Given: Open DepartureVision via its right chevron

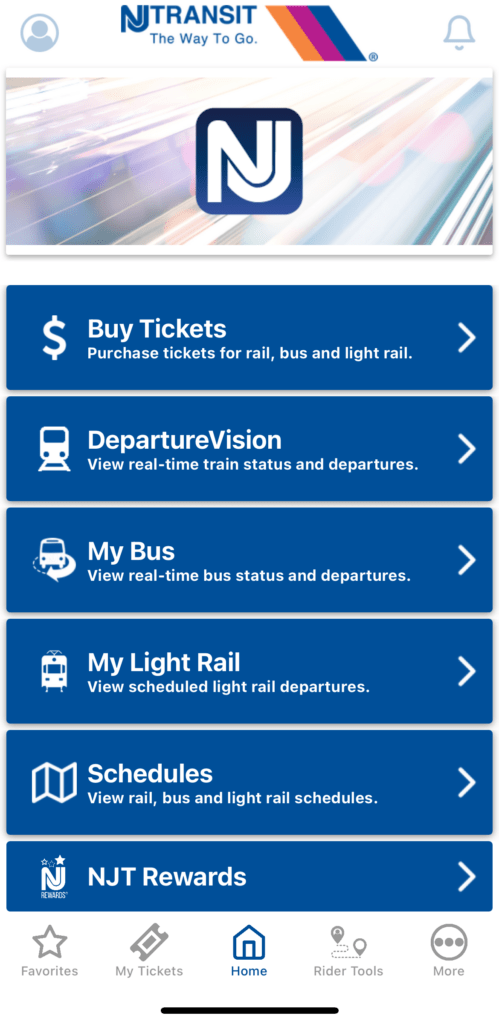Looking at the screenshot, I should [466, 449].
